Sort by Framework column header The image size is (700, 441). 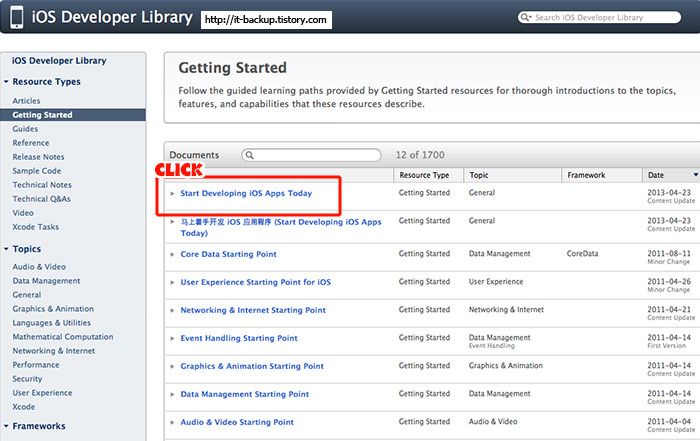point(602,175)
